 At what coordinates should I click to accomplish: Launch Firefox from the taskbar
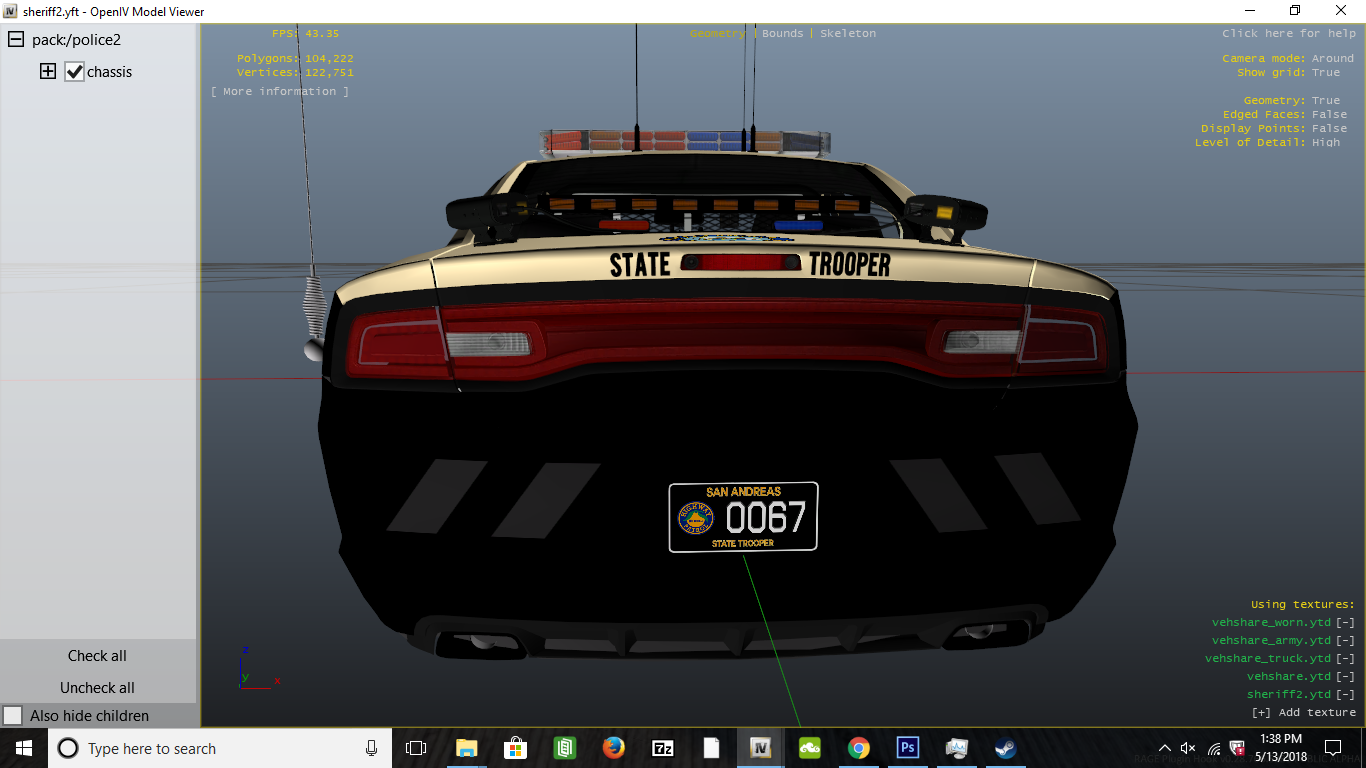point(613,748)
